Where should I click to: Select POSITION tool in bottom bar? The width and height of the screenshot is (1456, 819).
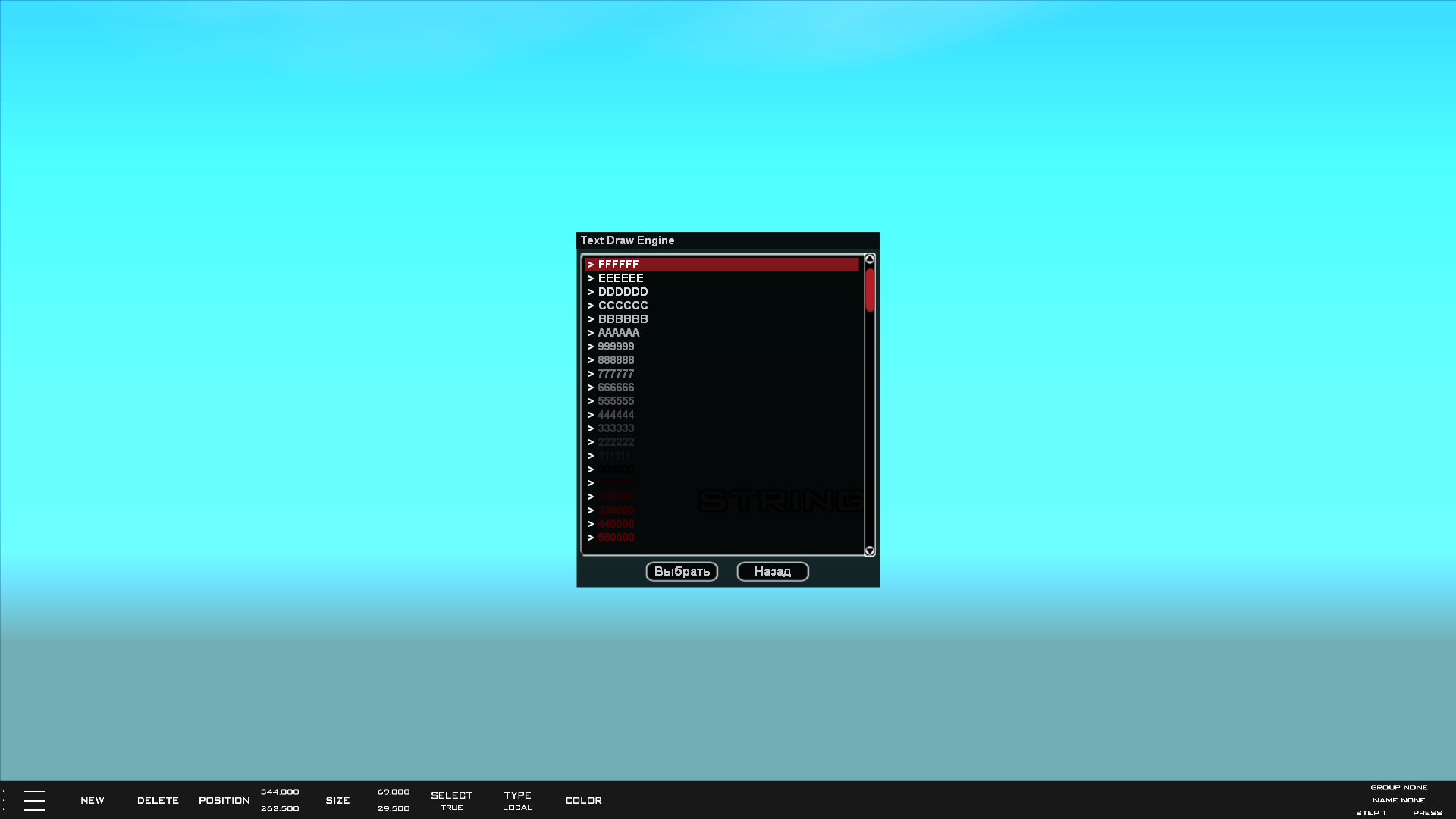pyautogui.click(x=224, y=800)
